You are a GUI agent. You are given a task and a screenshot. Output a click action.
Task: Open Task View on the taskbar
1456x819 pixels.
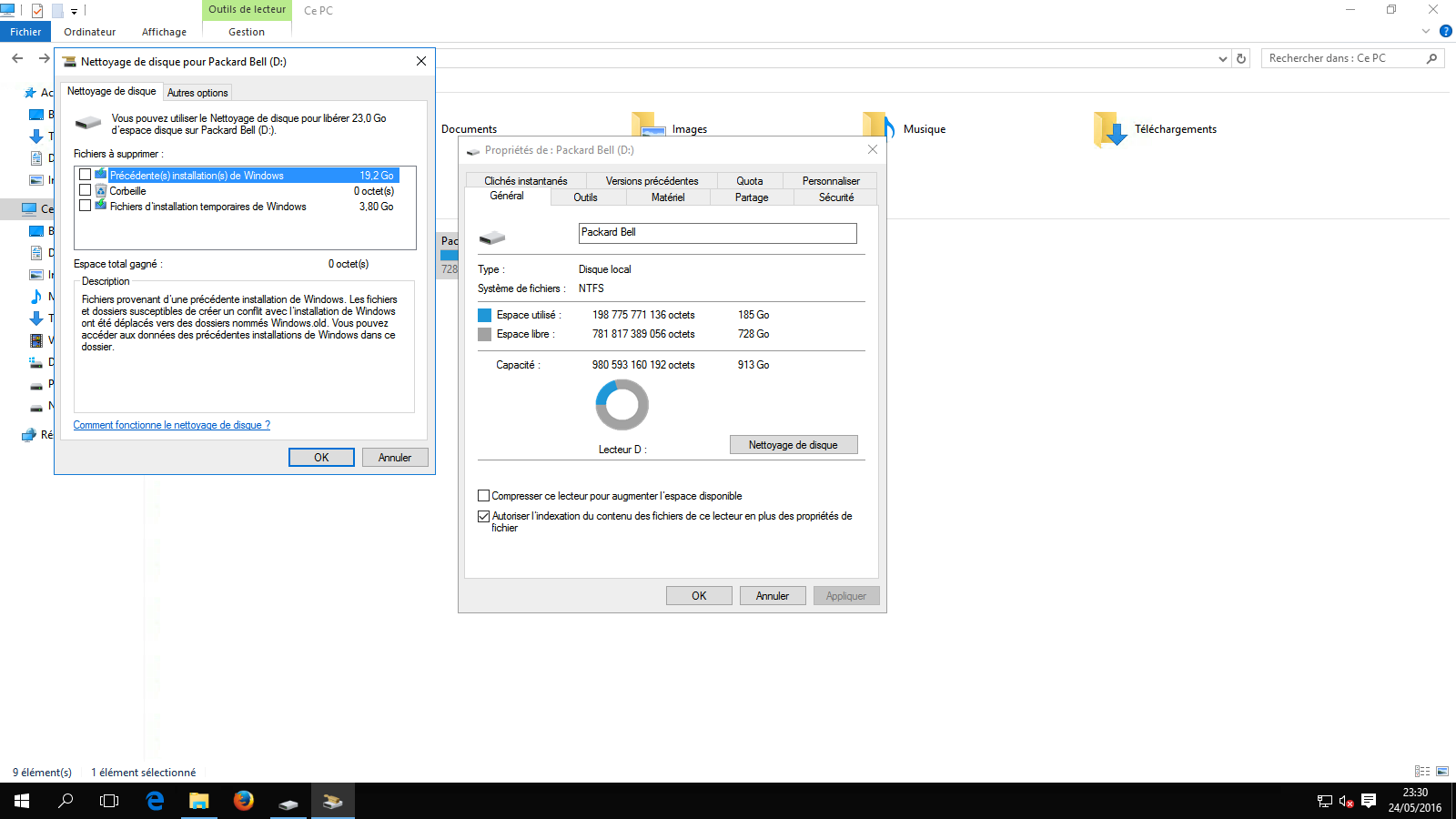109,801
